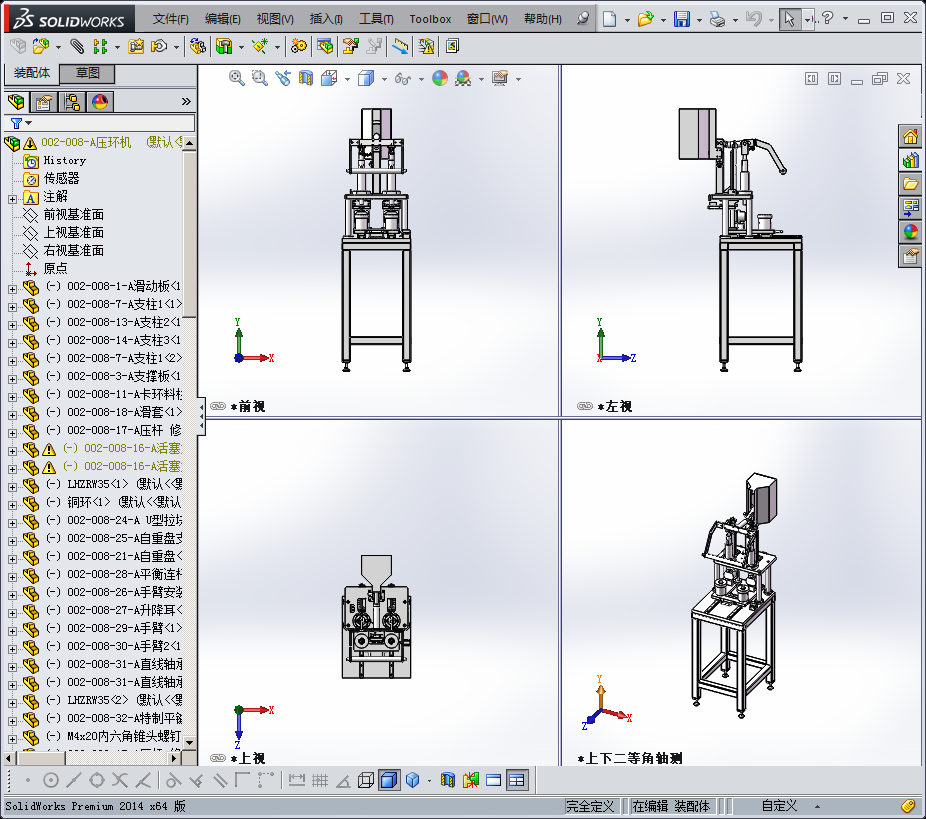Image resolution: width=926 pixels, height=819 pixels.
Task: Click the Edit Appearance color ball icon
Action: tap(440, 78)
